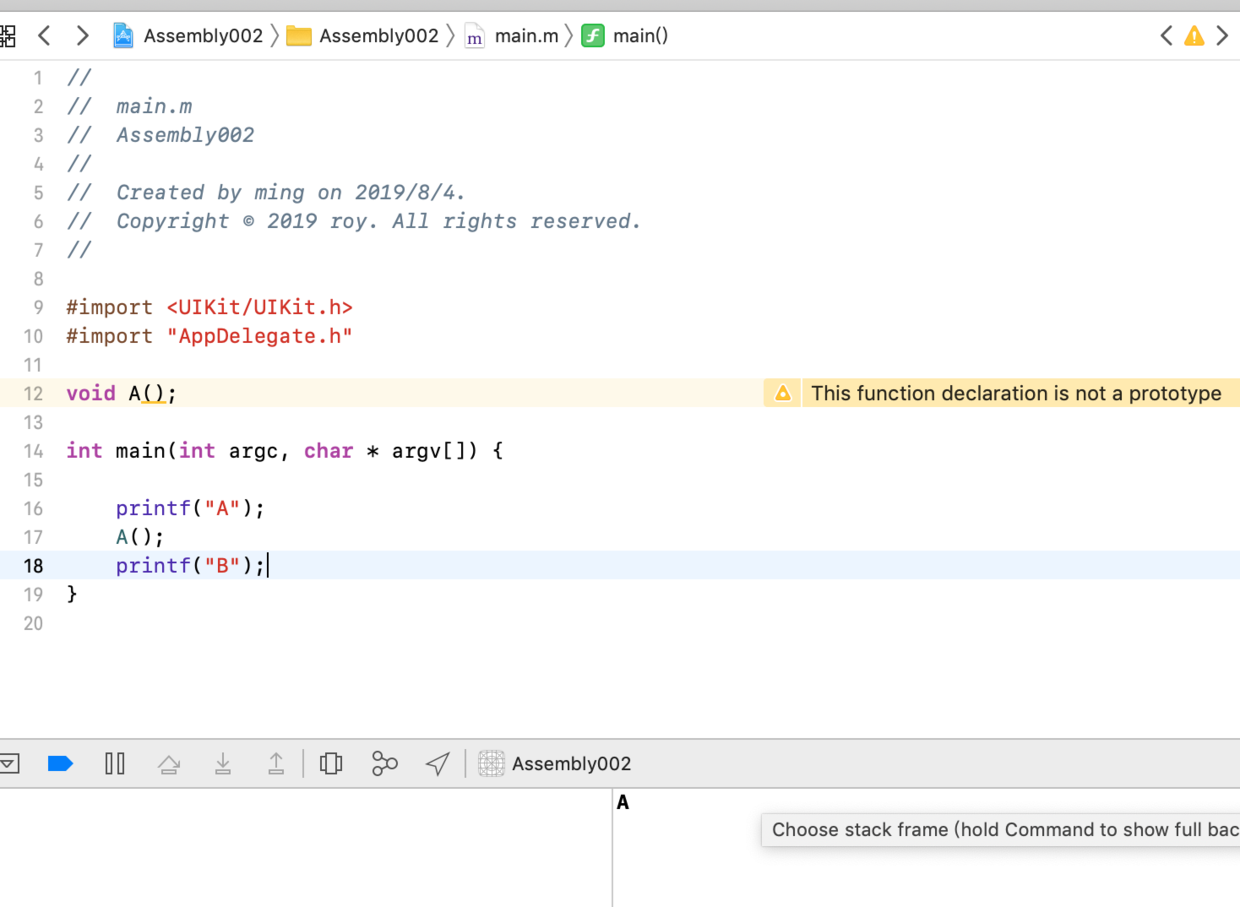Click the '// Assembly002' comment on line 3

[160, 135]
